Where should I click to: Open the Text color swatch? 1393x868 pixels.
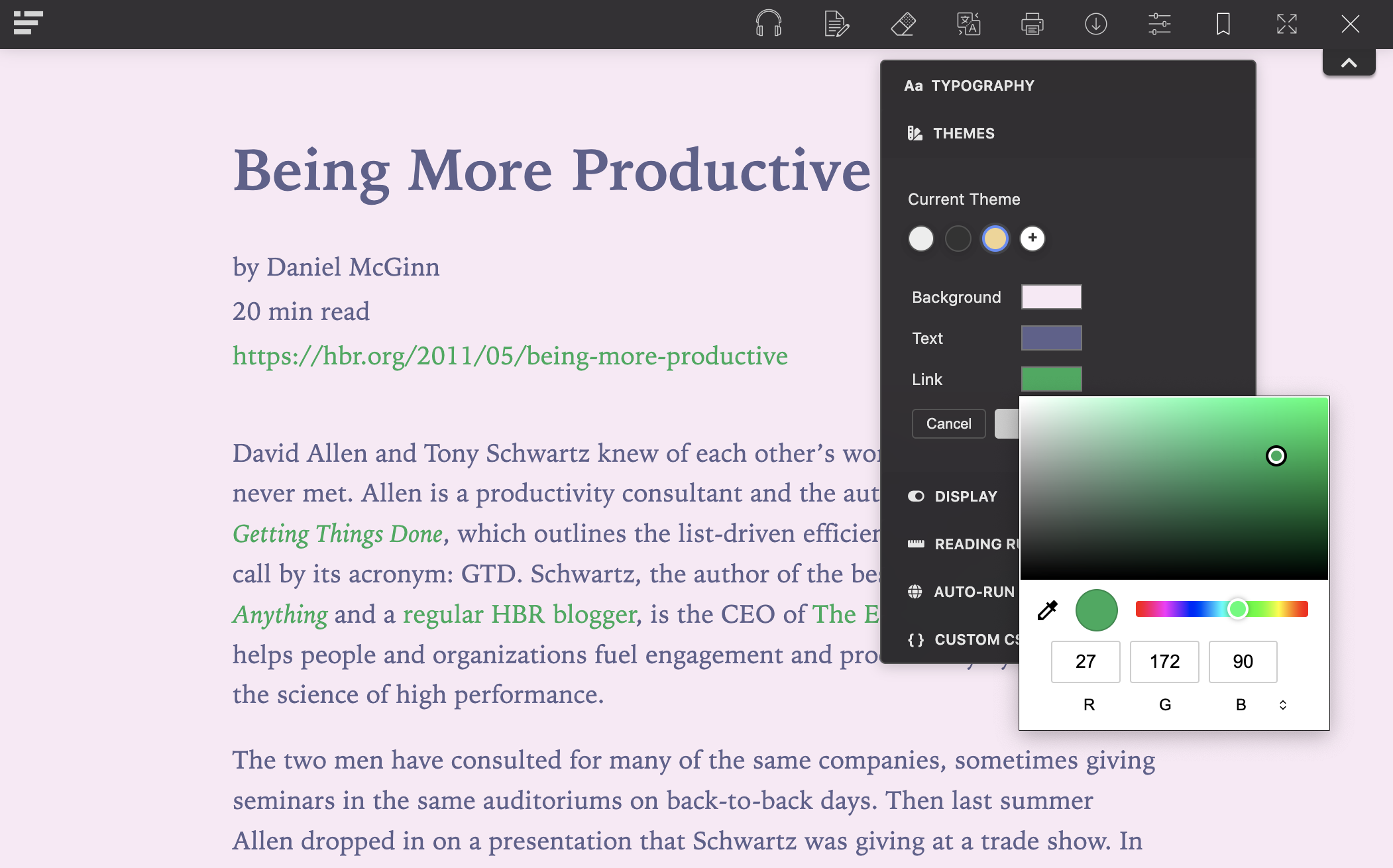tap(1051, 338)
